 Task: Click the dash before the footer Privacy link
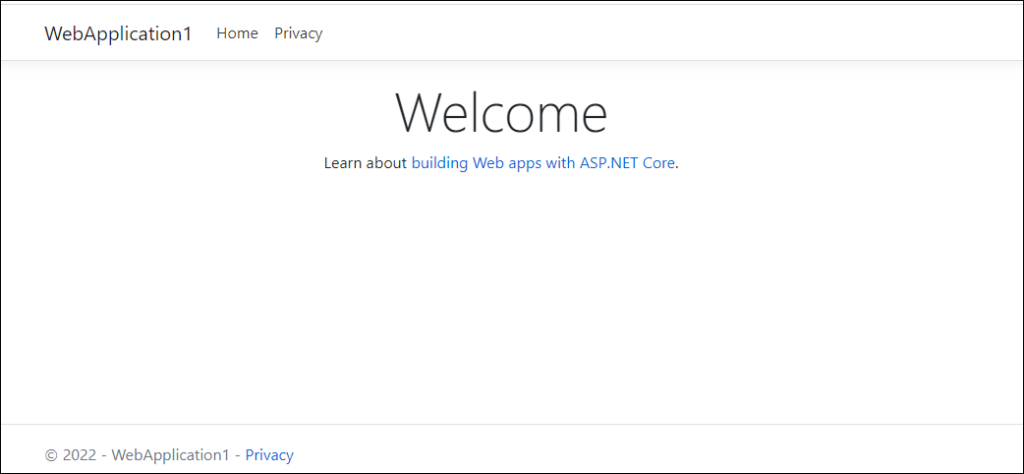click(x=237, y=455)
